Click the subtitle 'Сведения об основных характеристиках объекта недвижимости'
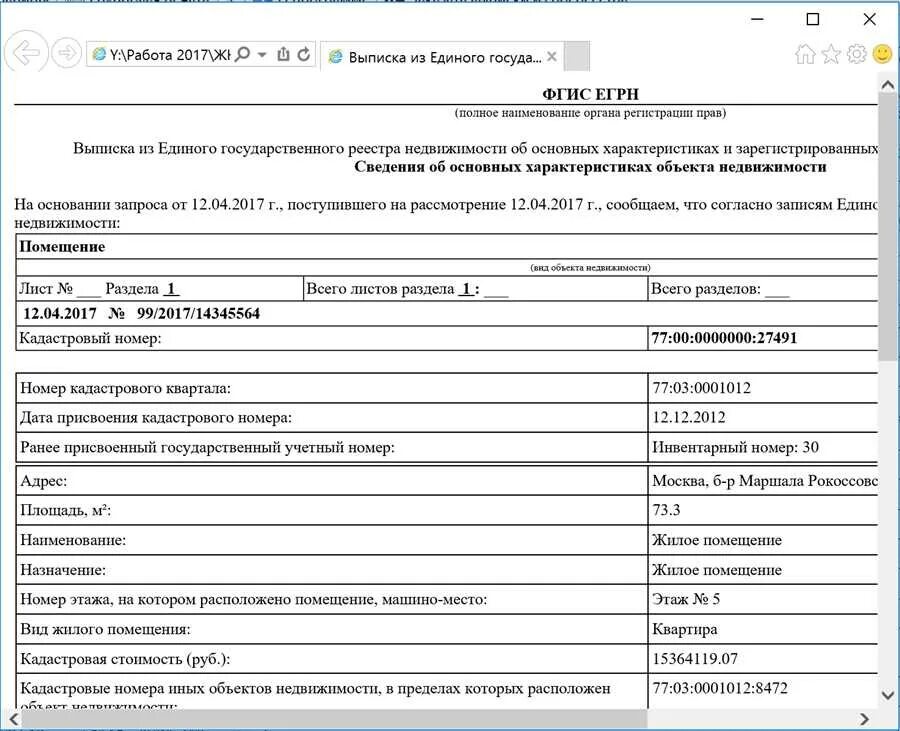Image resolution: width=900 pixels, height=731 pixels. coord(590,167)
